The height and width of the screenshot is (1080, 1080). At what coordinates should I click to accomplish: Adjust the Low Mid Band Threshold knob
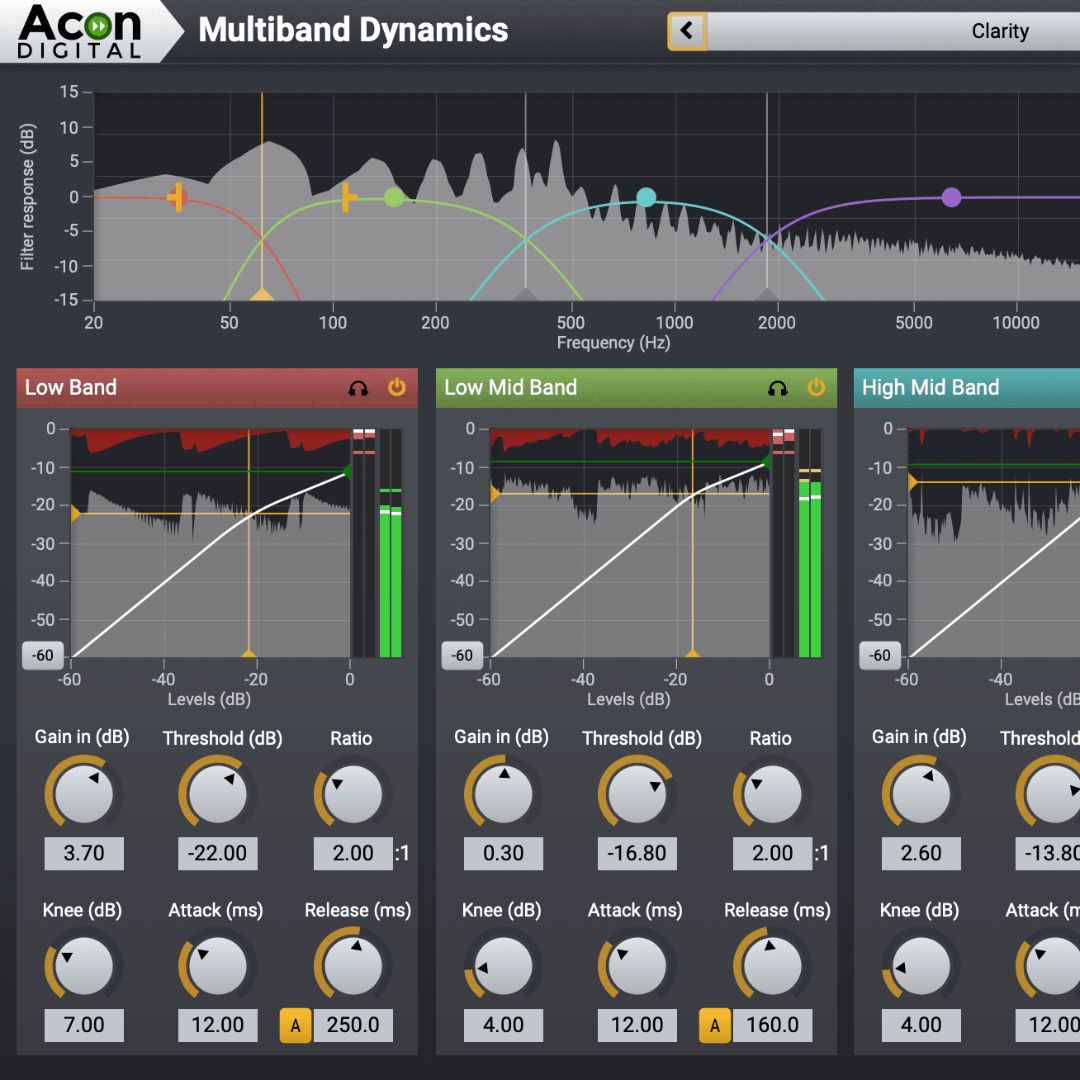(x=637, y=793)
